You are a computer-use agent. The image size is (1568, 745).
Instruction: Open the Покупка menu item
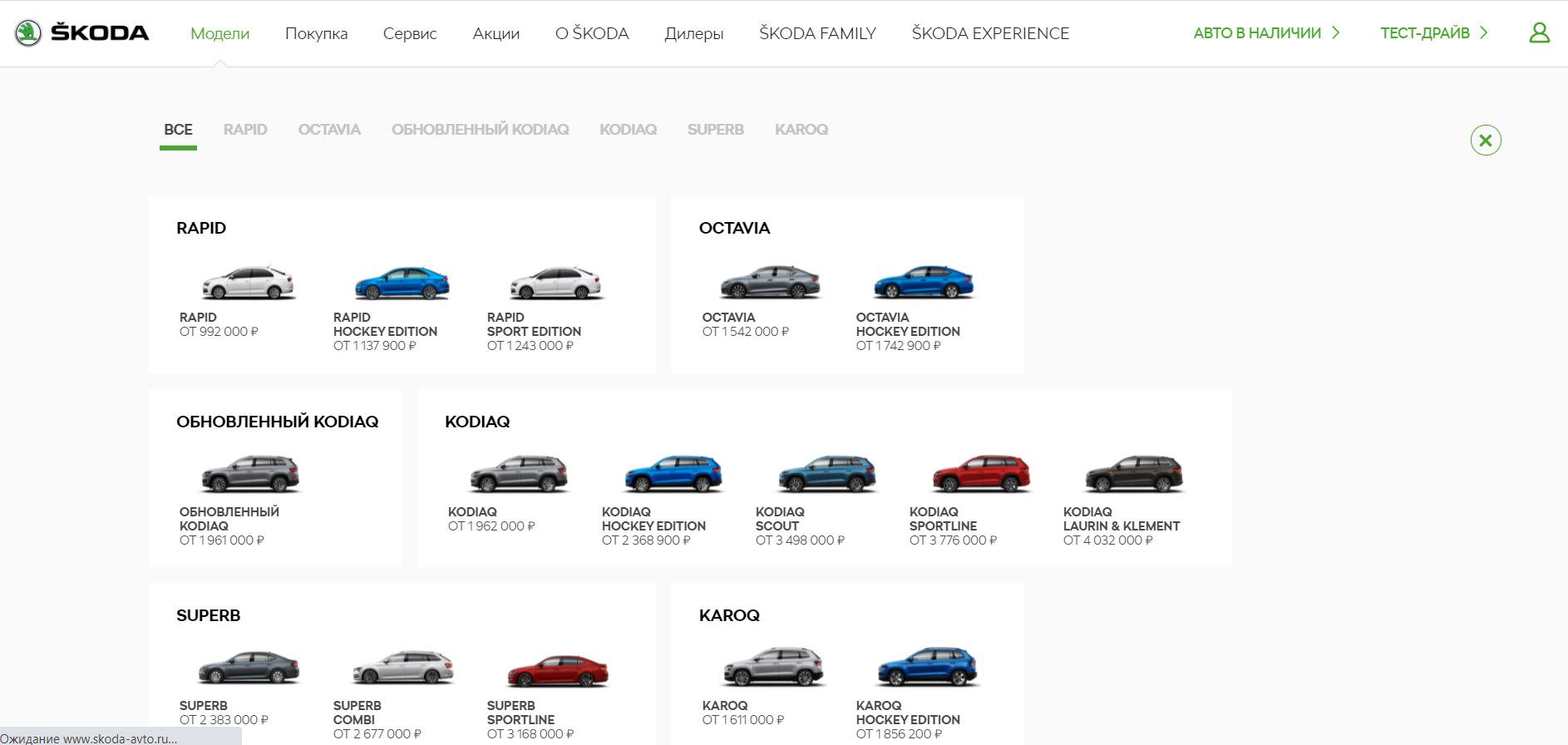[x=316, y=33]
